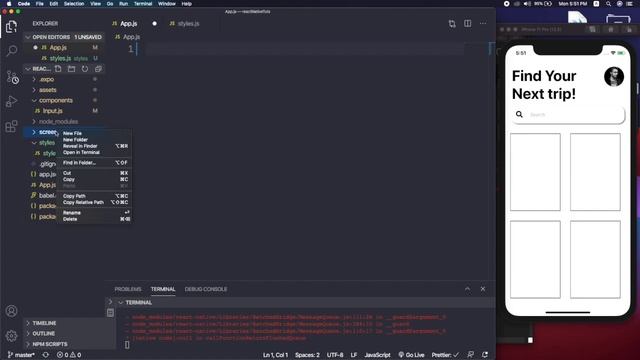Open the Search view in activity bar

[x=11, y=51]
